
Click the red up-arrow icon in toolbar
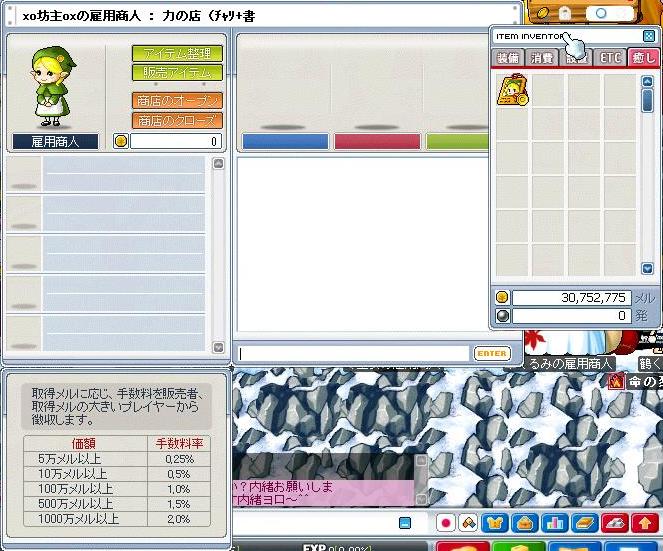645,523
